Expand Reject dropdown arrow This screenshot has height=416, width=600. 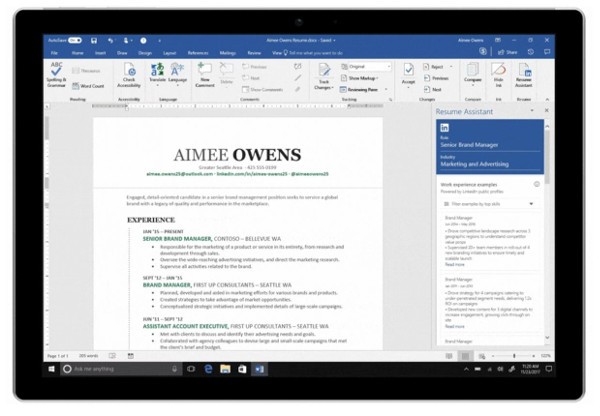(451, 67)
